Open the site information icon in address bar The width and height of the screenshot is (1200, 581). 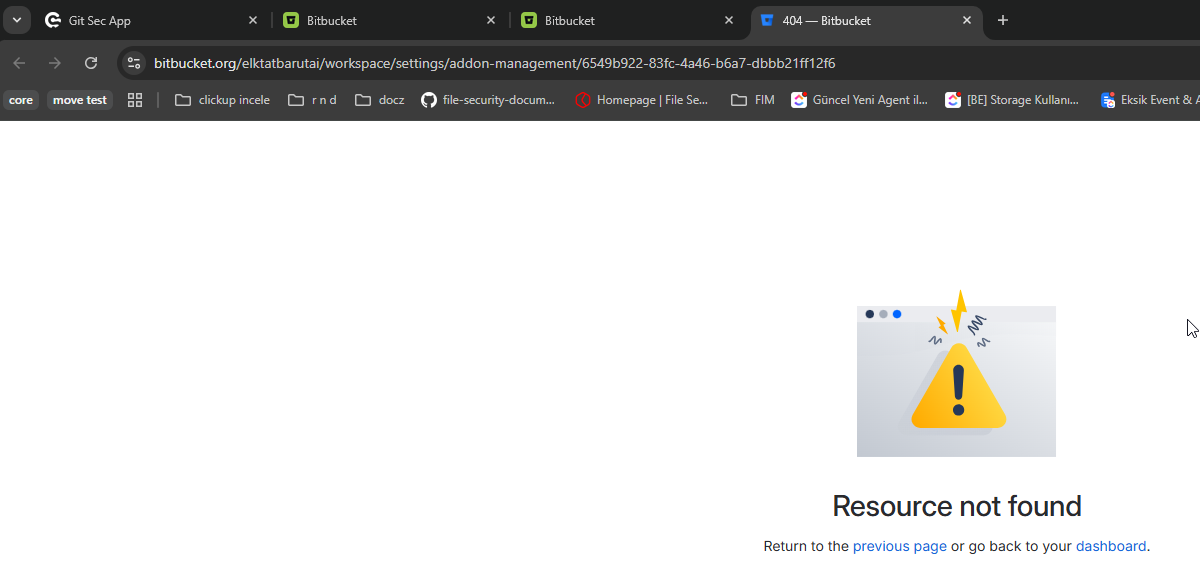click(x=134, y=63)
